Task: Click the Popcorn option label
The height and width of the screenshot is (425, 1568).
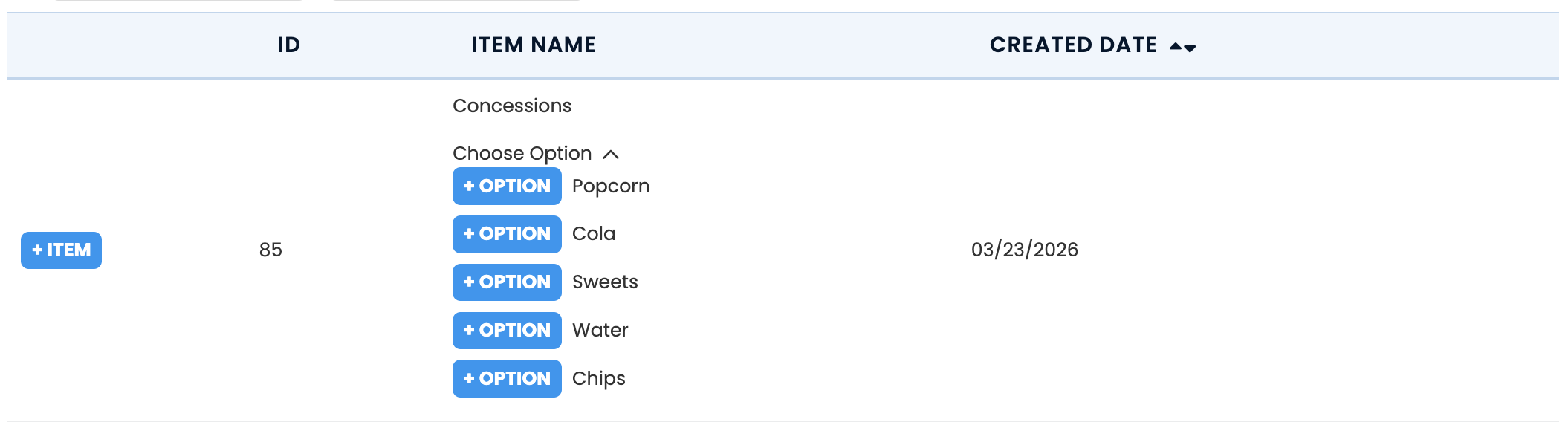Action: [611, 186]
